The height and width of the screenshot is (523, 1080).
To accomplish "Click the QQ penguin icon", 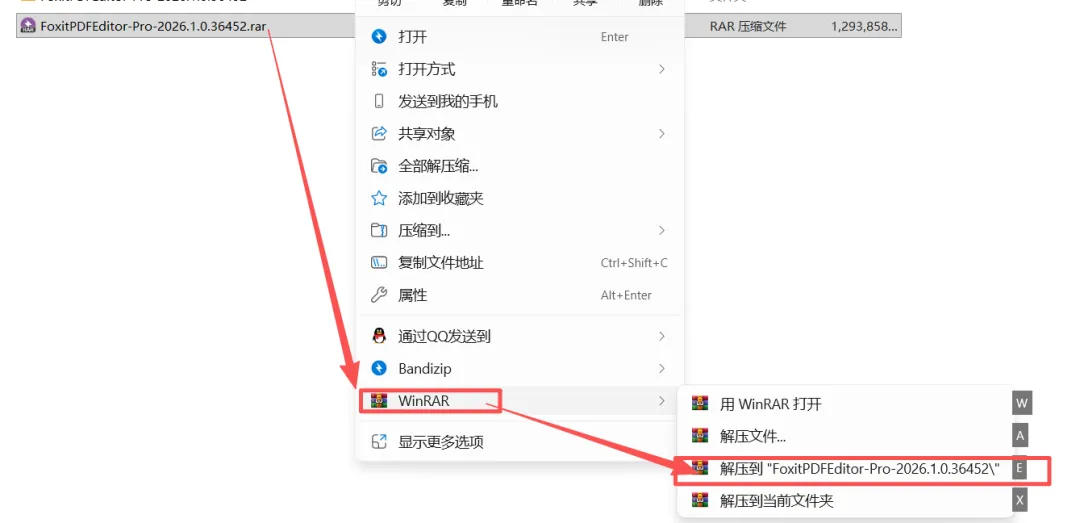I will coord(379,336).
